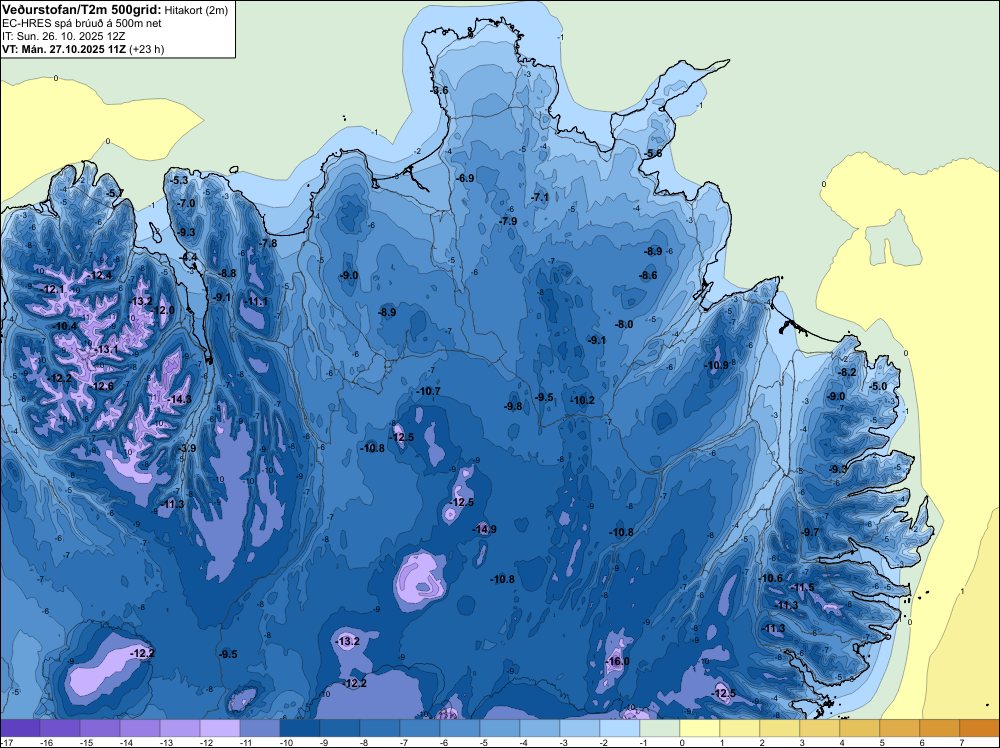Click the -5.7 temperature value on map

(114, 193)
